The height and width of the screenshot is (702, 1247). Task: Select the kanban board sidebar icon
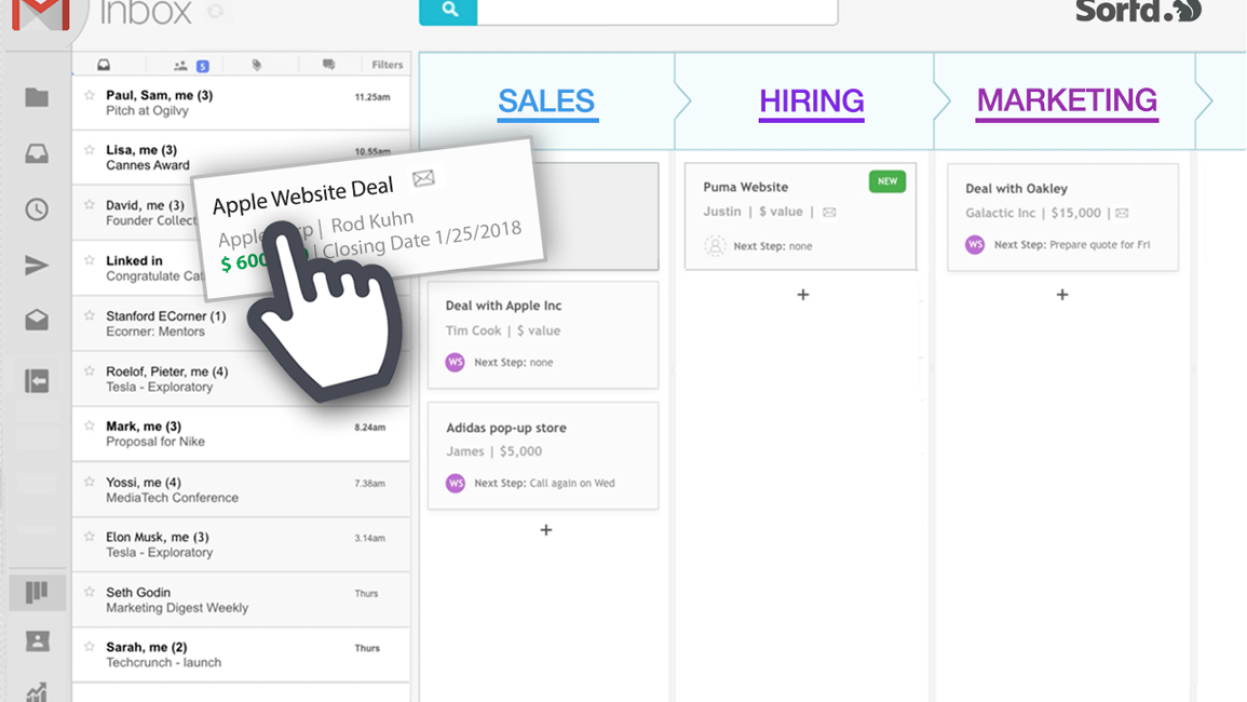point(37,592)
